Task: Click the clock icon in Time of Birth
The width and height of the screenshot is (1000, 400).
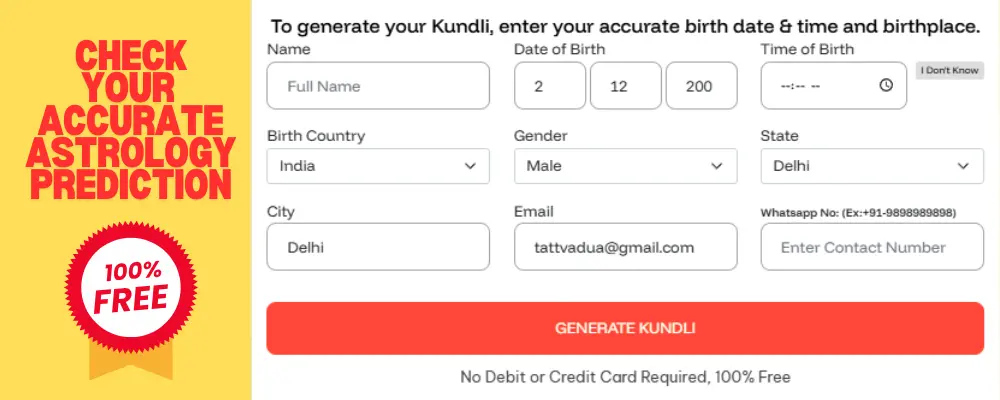Action: (x=886, y=86)
